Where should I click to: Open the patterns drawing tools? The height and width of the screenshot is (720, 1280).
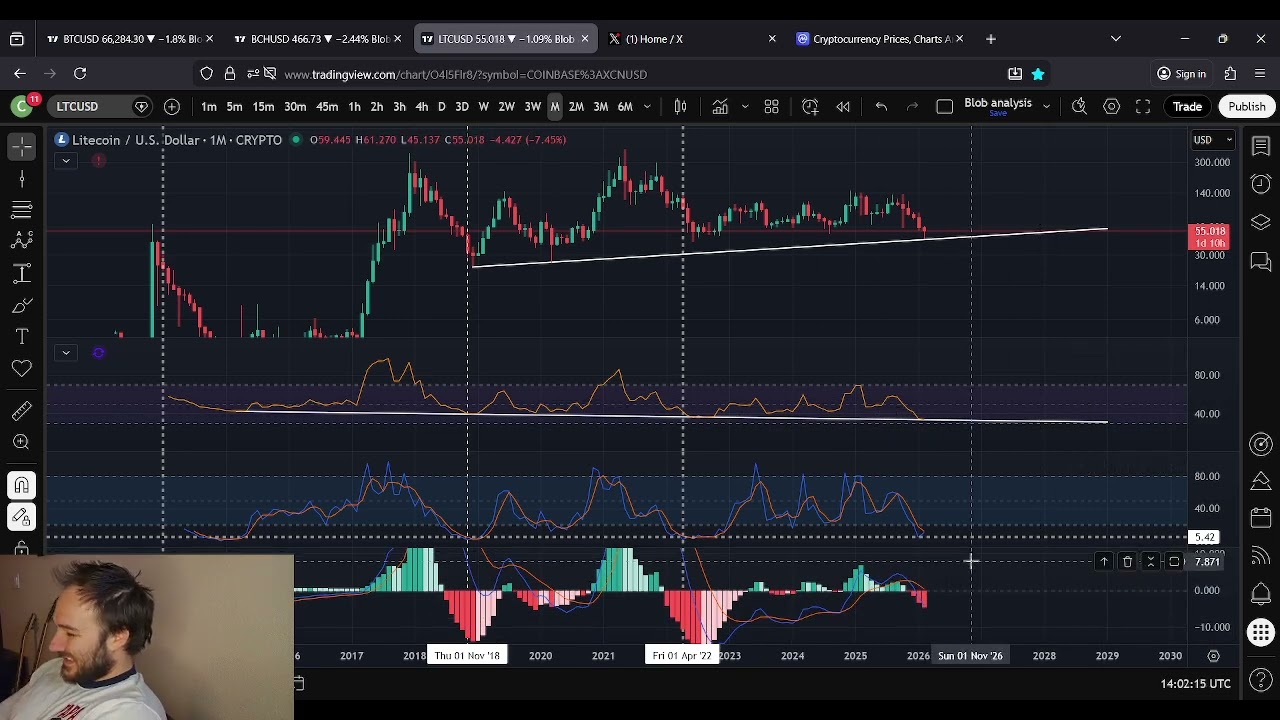point(21,241)
